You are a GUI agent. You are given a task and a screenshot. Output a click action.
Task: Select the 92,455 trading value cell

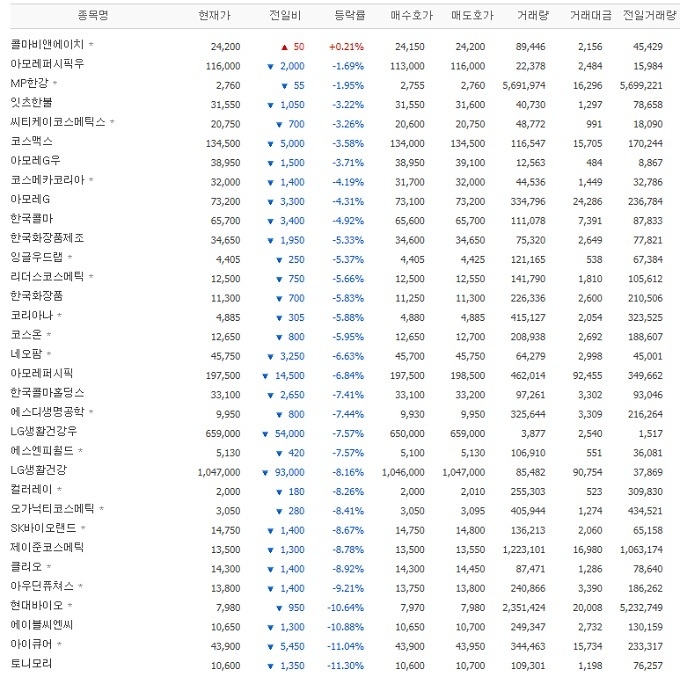pos(588,376)
